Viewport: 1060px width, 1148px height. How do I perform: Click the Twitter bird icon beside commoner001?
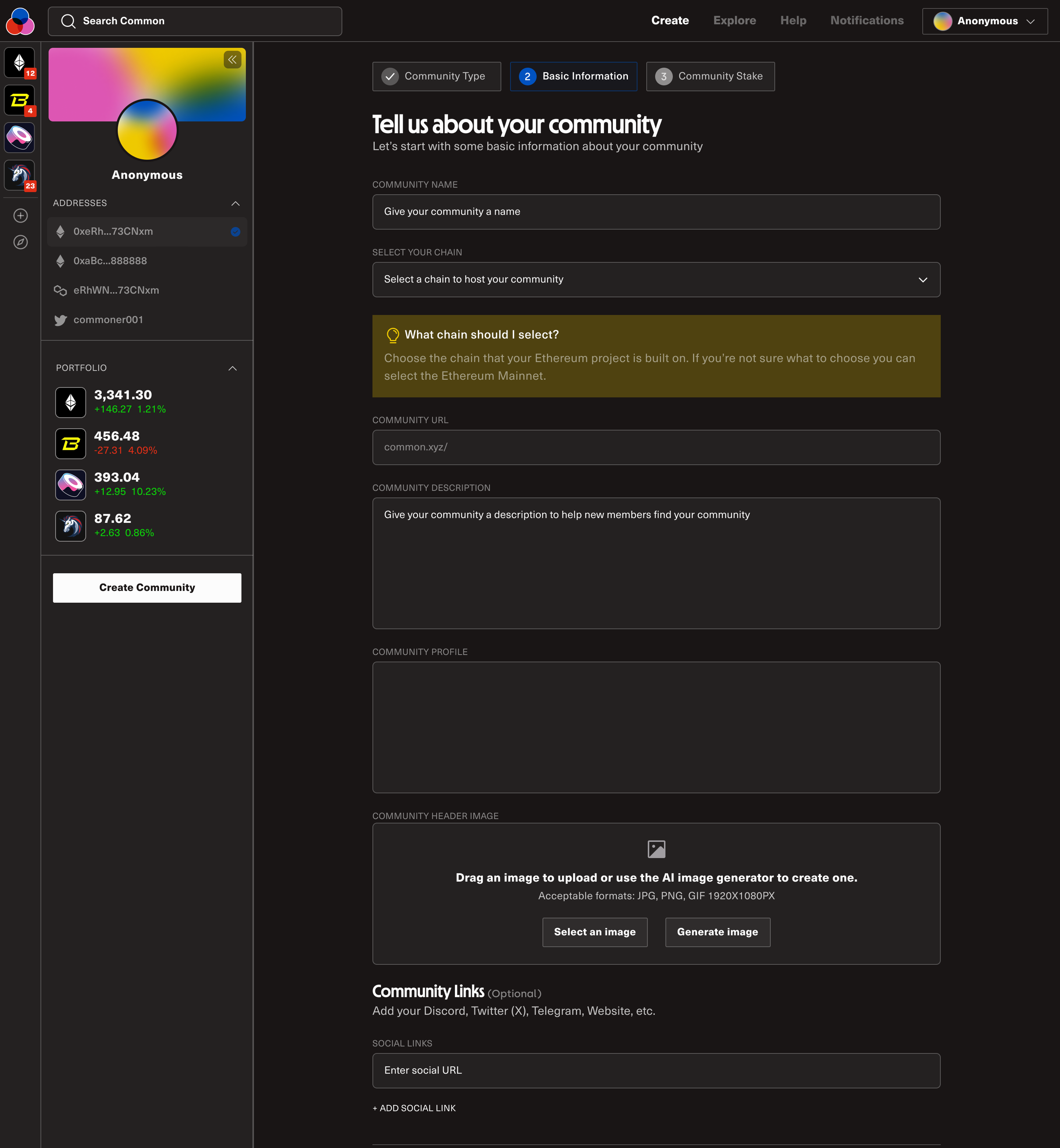pos(60,320)
